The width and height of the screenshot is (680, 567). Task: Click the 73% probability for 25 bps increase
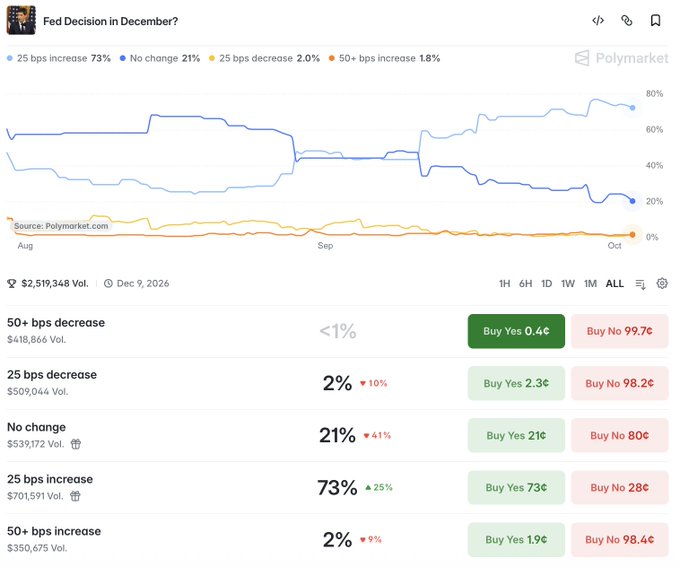click(x=337, y=488)
